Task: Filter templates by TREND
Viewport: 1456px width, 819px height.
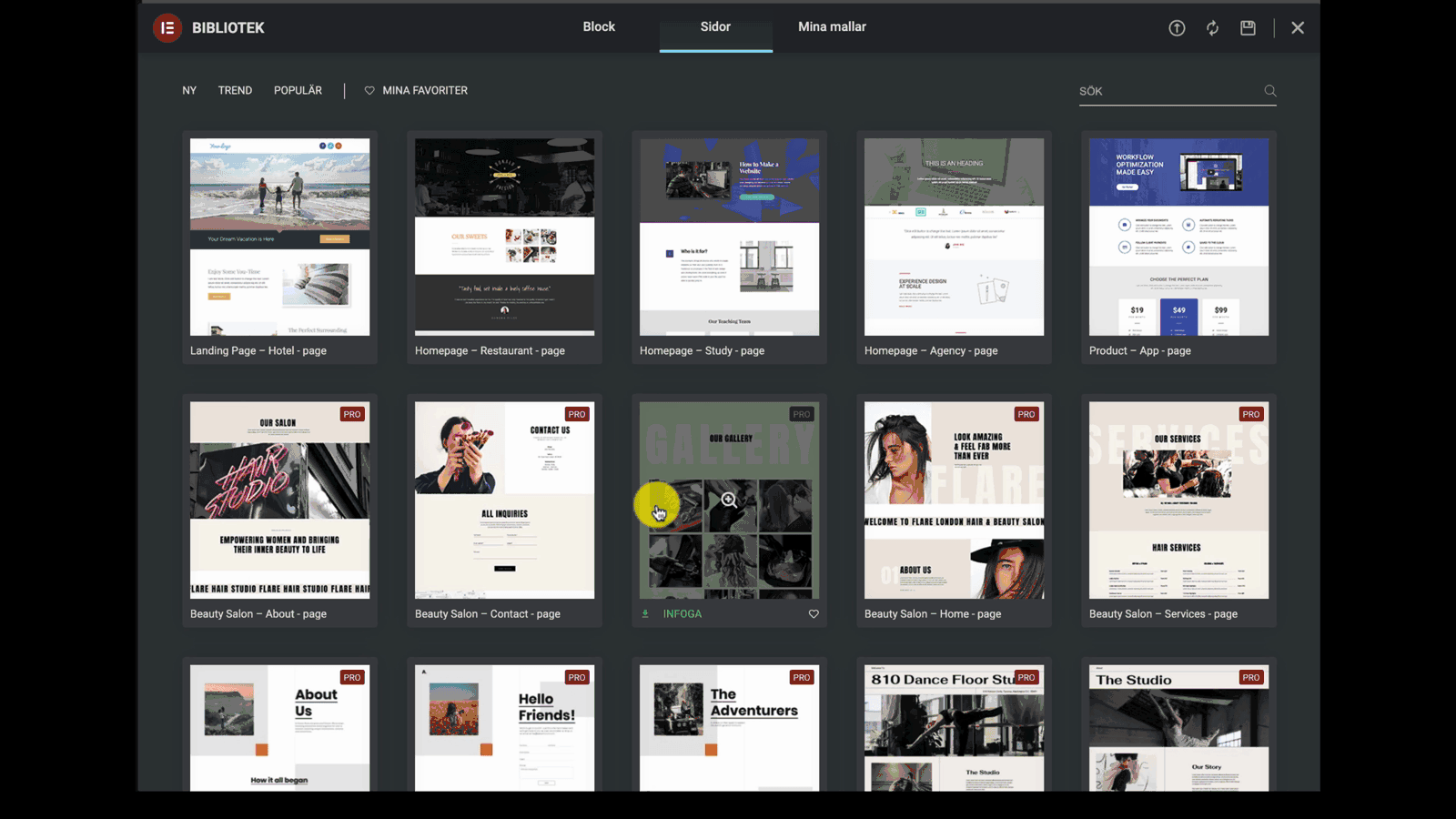Action: [235, 90]
